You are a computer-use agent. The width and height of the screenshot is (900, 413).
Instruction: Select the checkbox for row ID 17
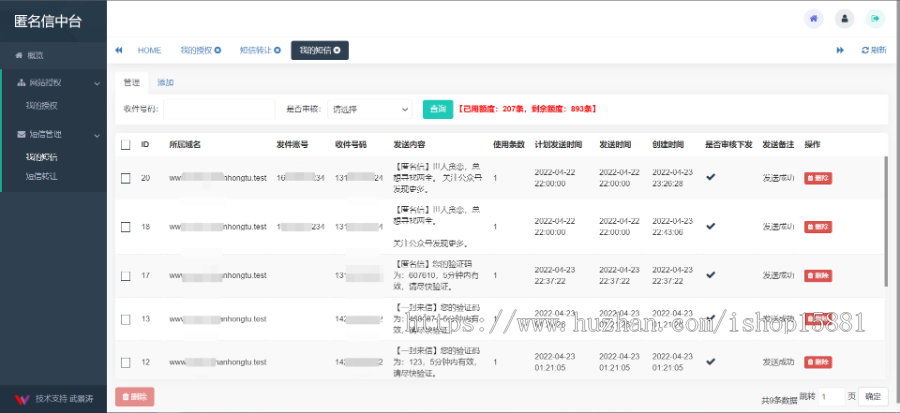click(x=125, y=275)
